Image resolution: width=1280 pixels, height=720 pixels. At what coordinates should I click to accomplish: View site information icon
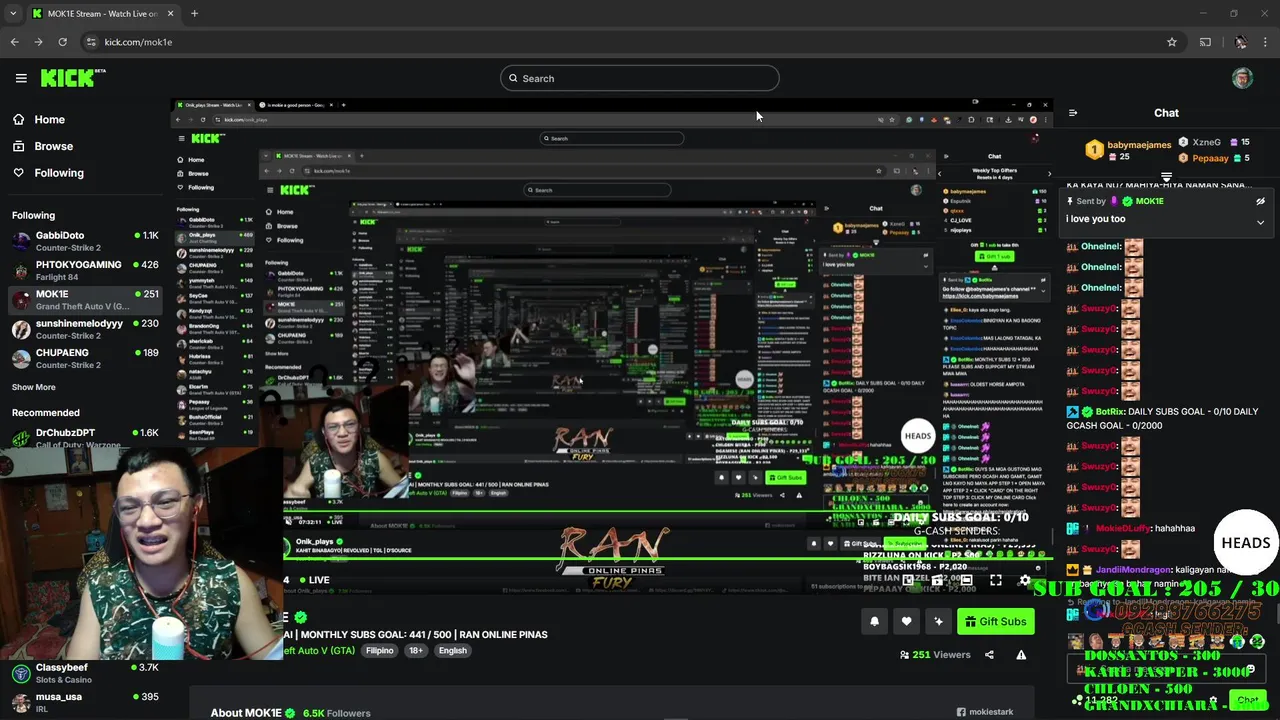91,42
